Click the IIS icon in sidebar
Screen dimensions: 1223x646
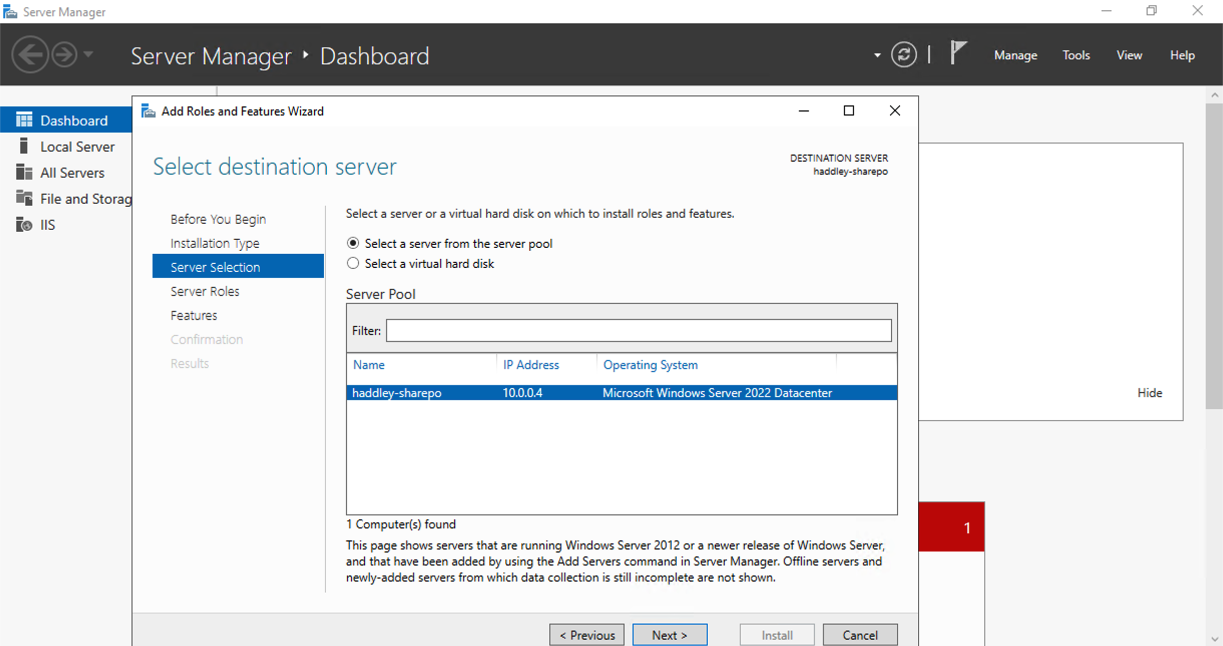(24, 225)
